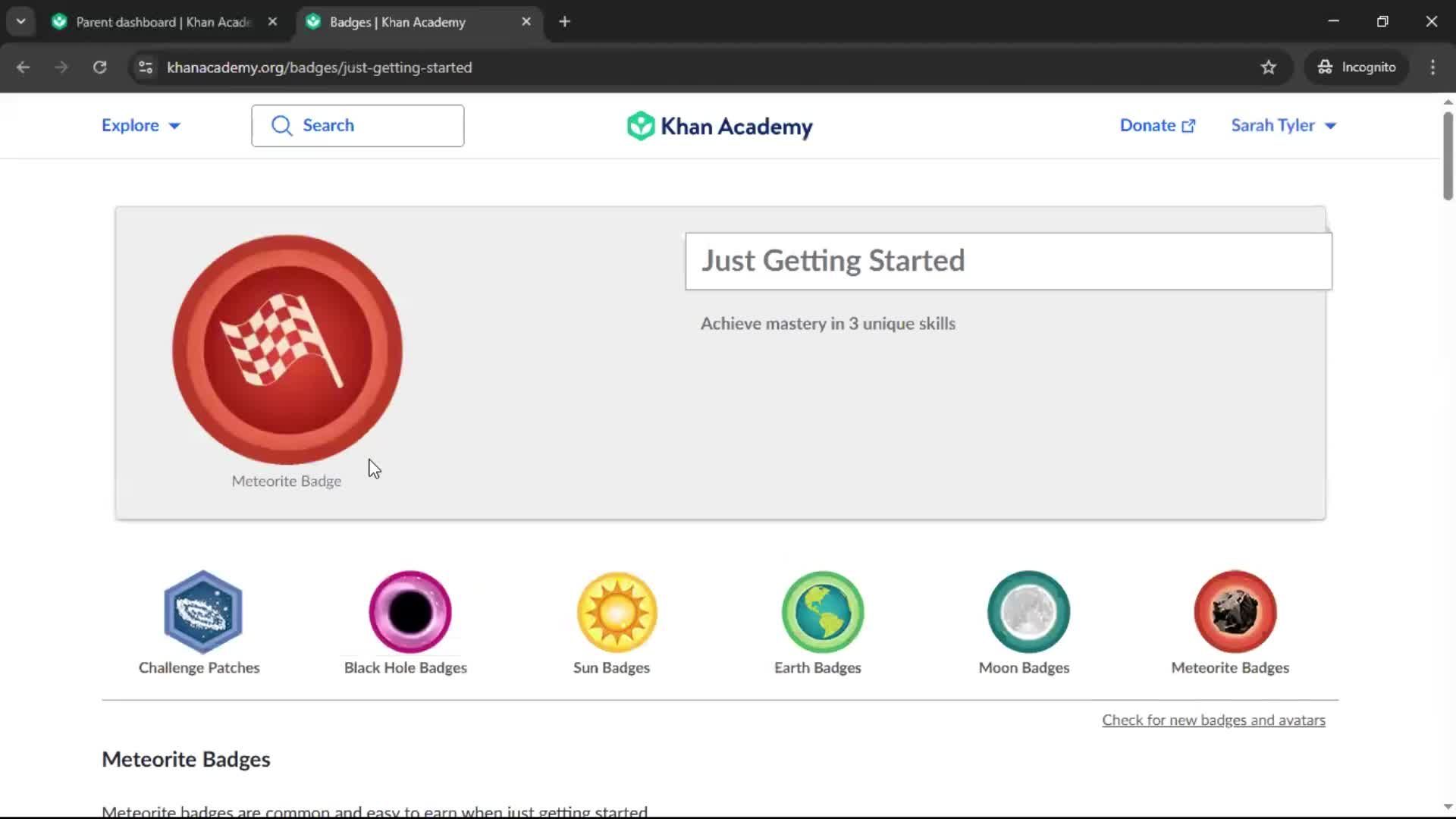Go forward in browser history
The image size is (1456, 819).
click(61, 67)
